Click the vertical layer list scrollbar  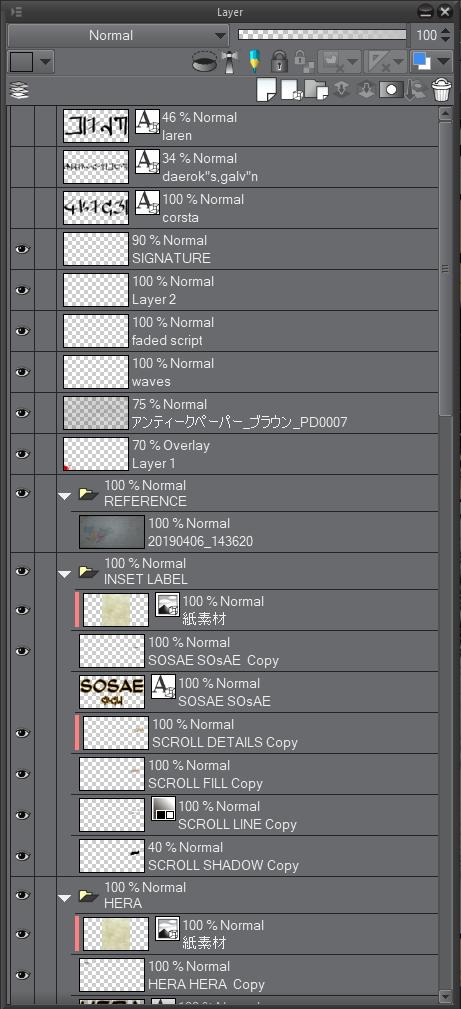(445, 270)
